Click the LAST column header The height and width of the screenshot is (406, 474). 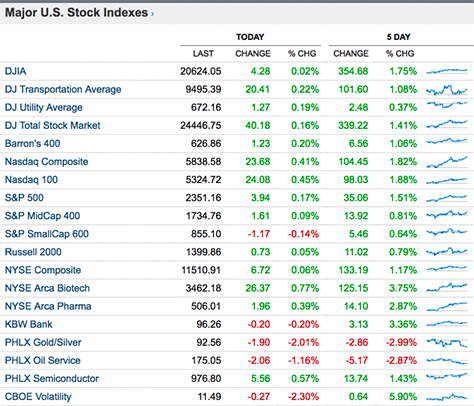click(x=203, y=54)
